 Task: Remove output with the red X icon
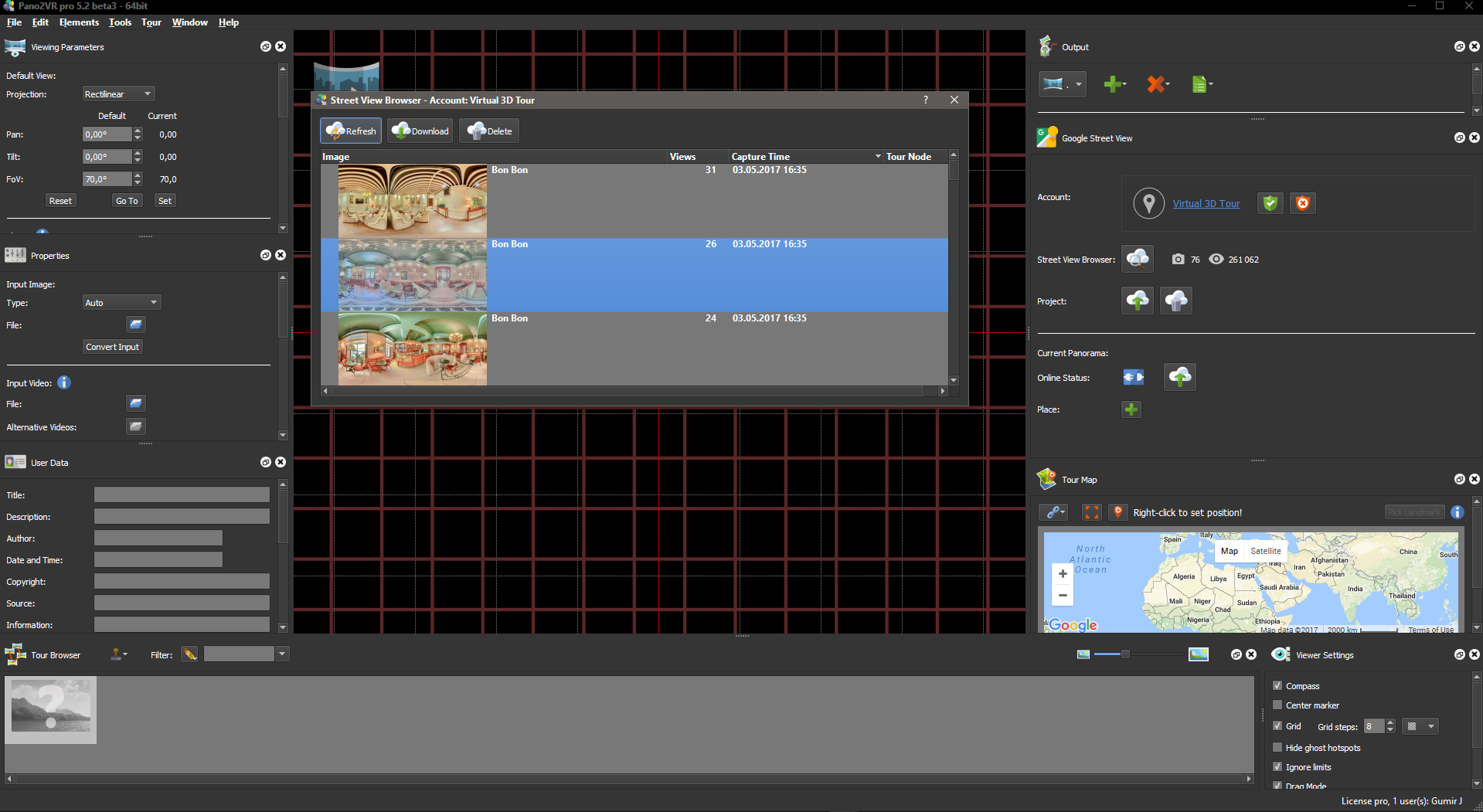click(1158, 84)
